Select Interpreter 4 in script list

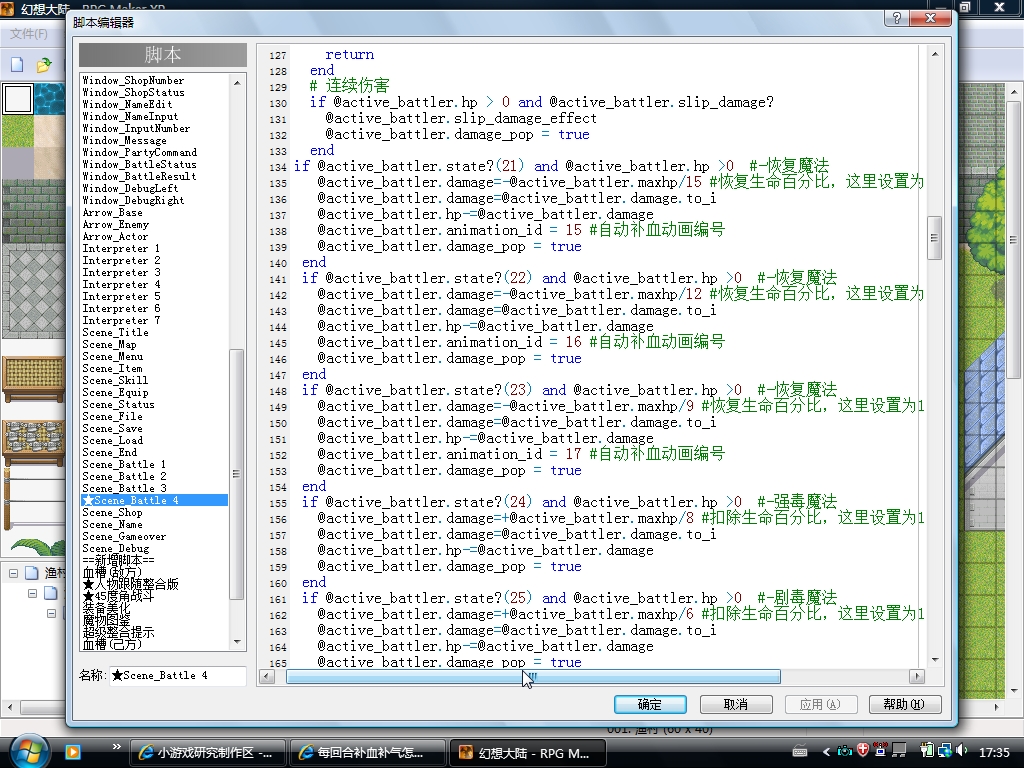[121, 285]
